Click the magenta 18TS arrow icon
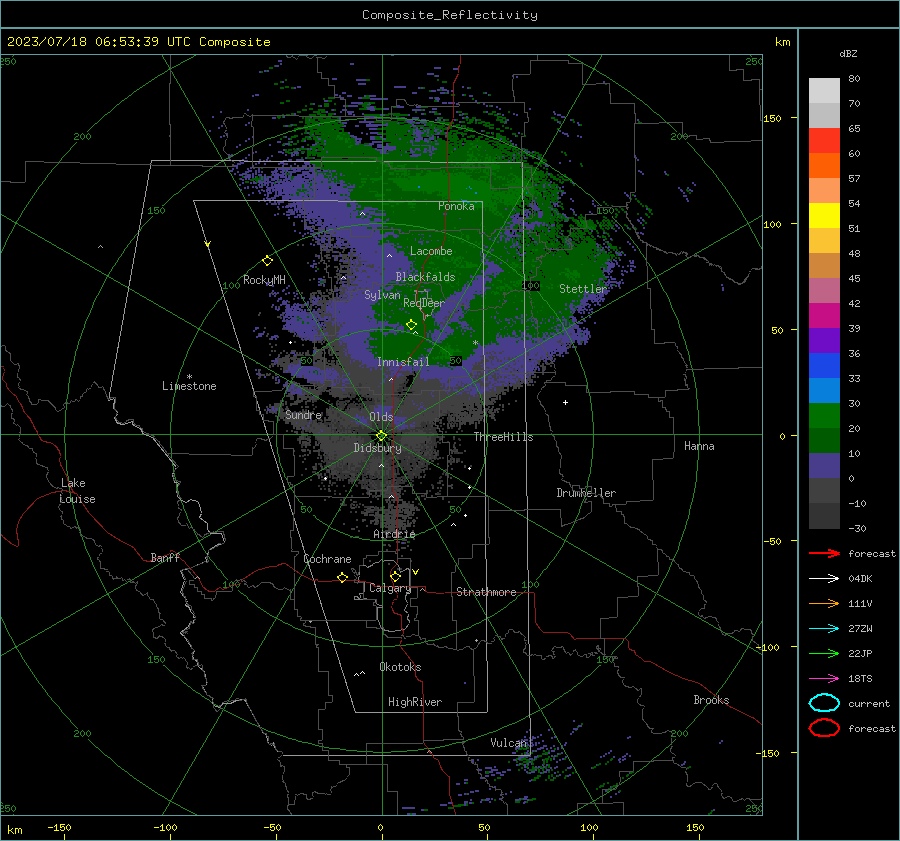Viewport: 900px width, 841px height. 824,679
